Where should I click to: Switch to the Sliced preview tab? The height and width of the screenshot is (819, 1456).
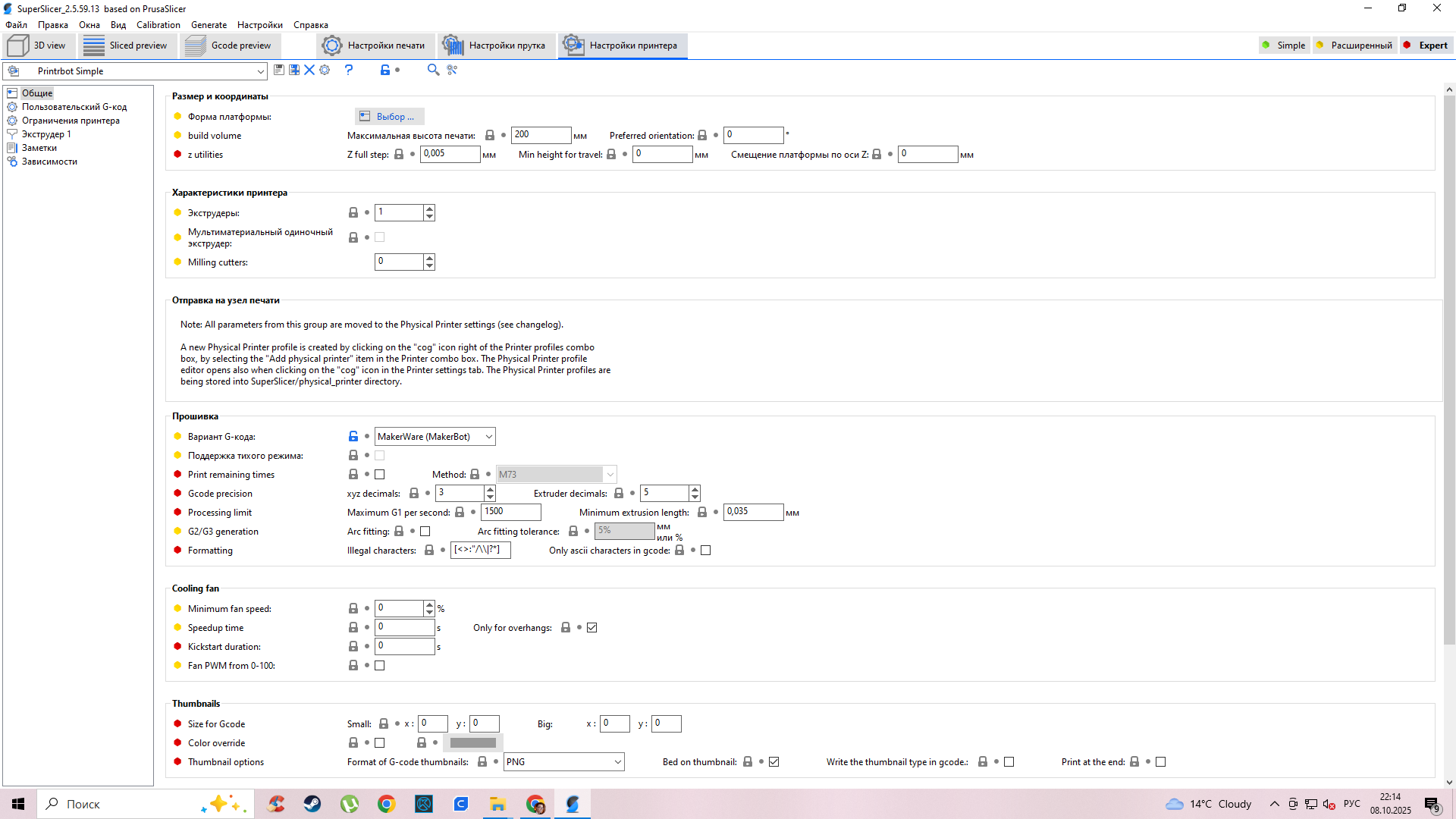coord(127,45)
